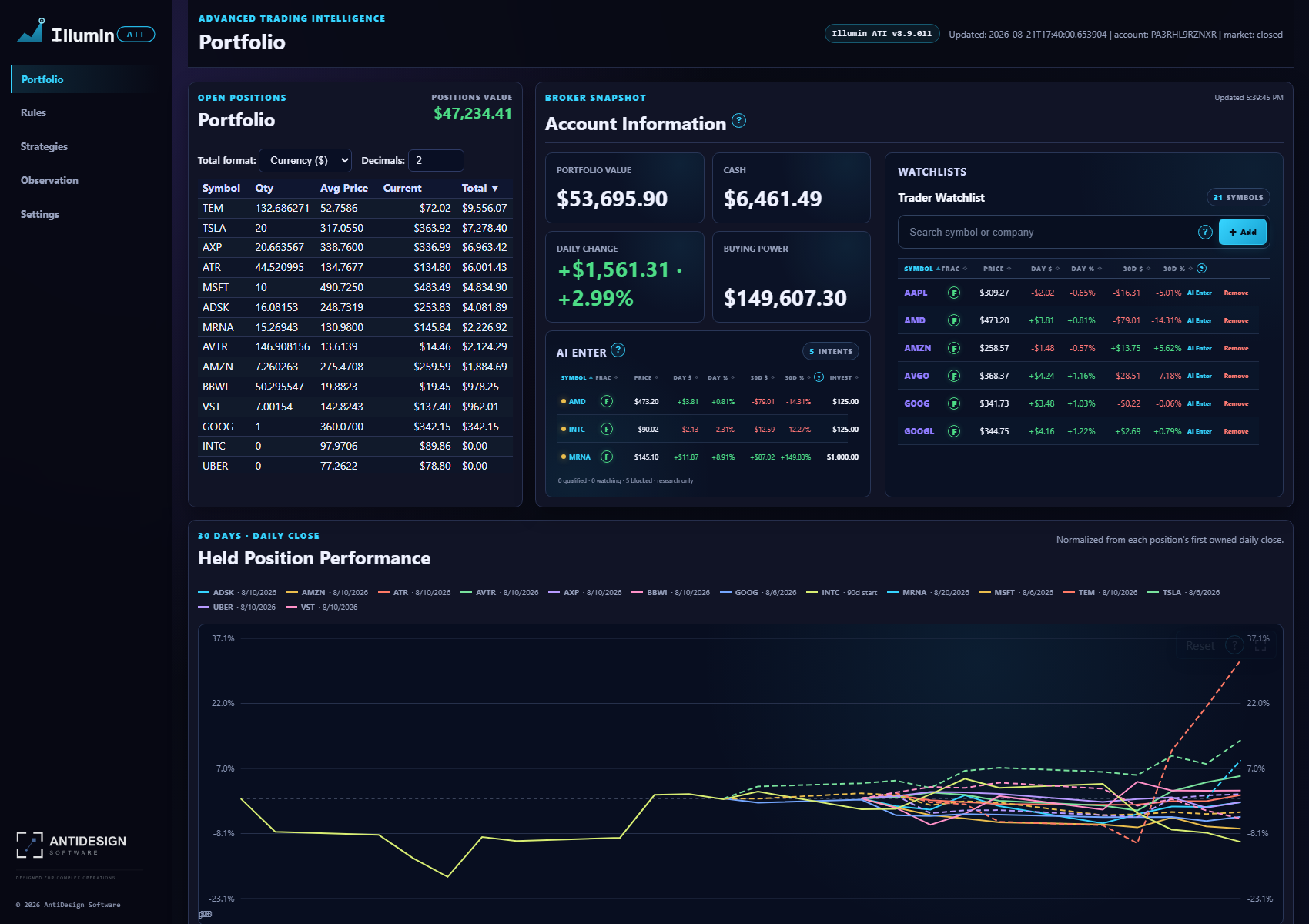The height and width of the screenshot is (924, 1309).
Task: Click help icon in watchlist search box
Action: click(1205, 232)
